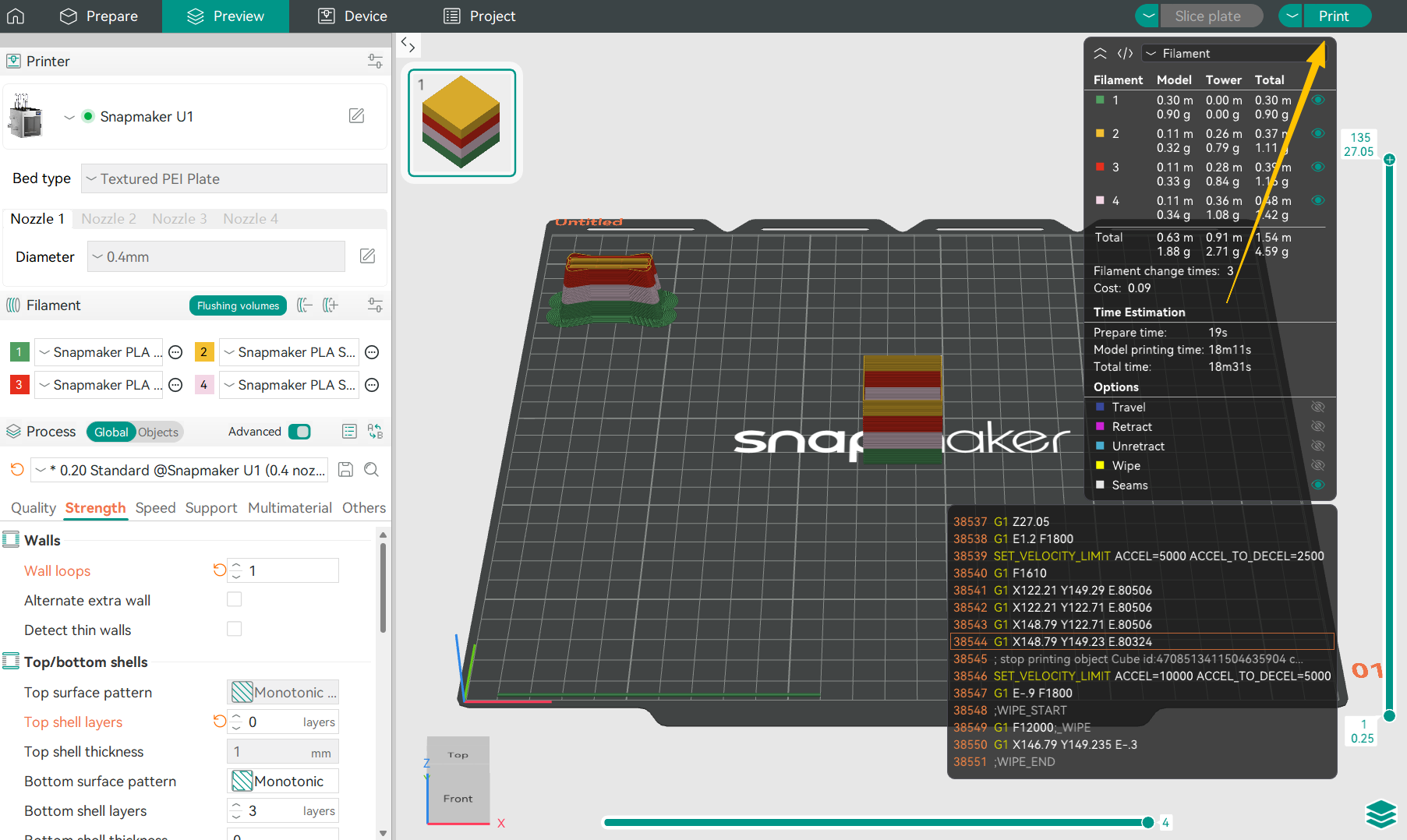Switch to the Speed settings tab
The width and height of the screenshot is (1407, 840).
(x=155, y=508)
